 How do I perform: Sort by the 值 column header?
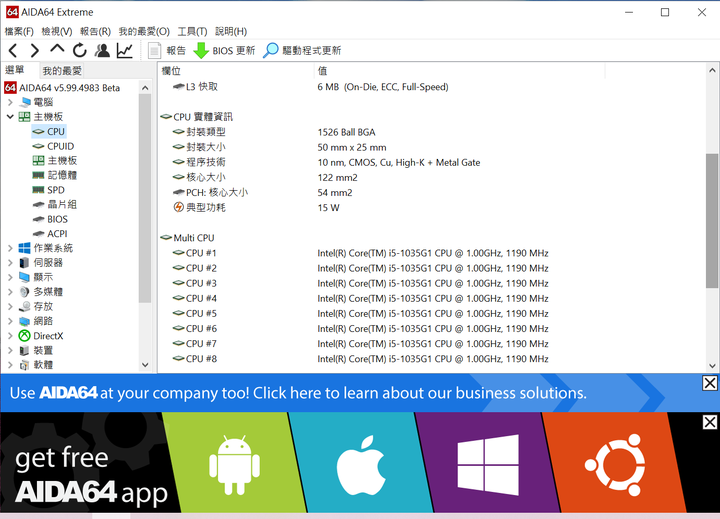coord(460,71)
